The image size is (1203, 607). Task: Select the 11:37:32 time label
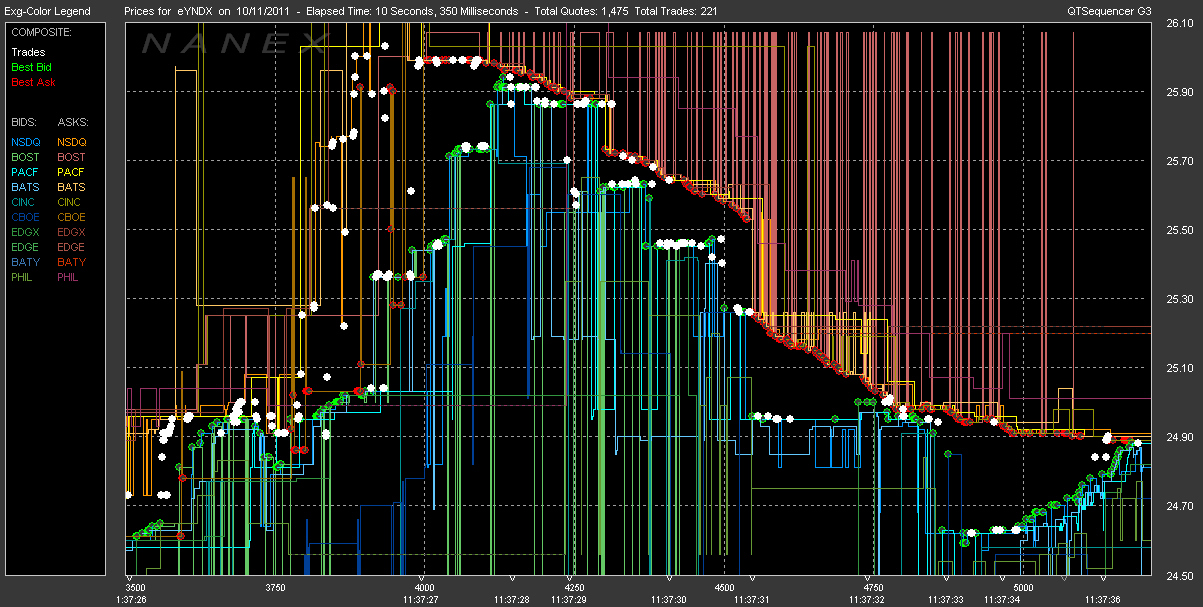point(867,599)
